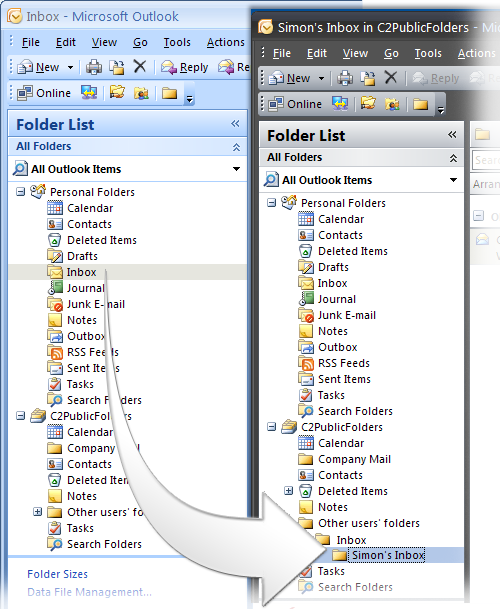Select Sent Items in Simon's Inbox window
Image resolution: width=500 pixels, height=609 pixels.
click(x=334, y=379)
